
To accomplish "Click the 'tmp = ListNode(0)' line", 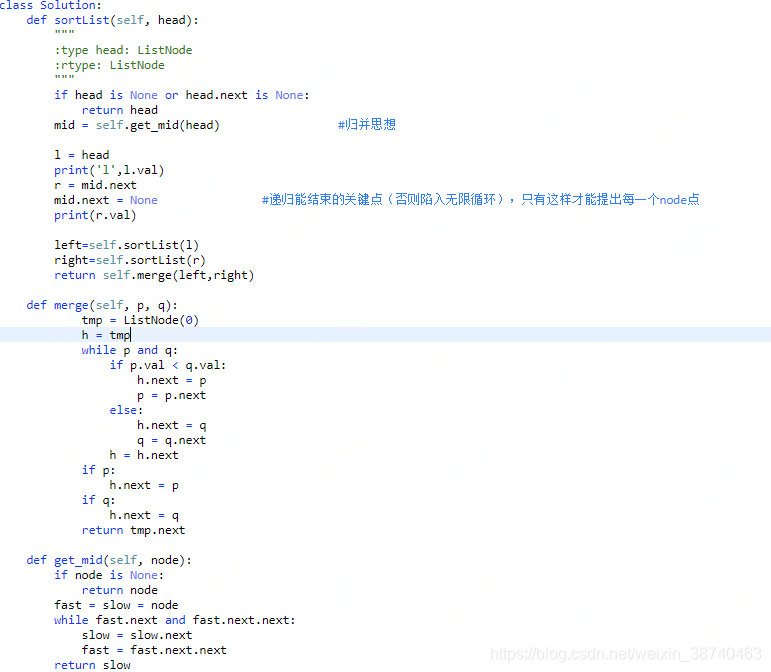I will (140, 321).
